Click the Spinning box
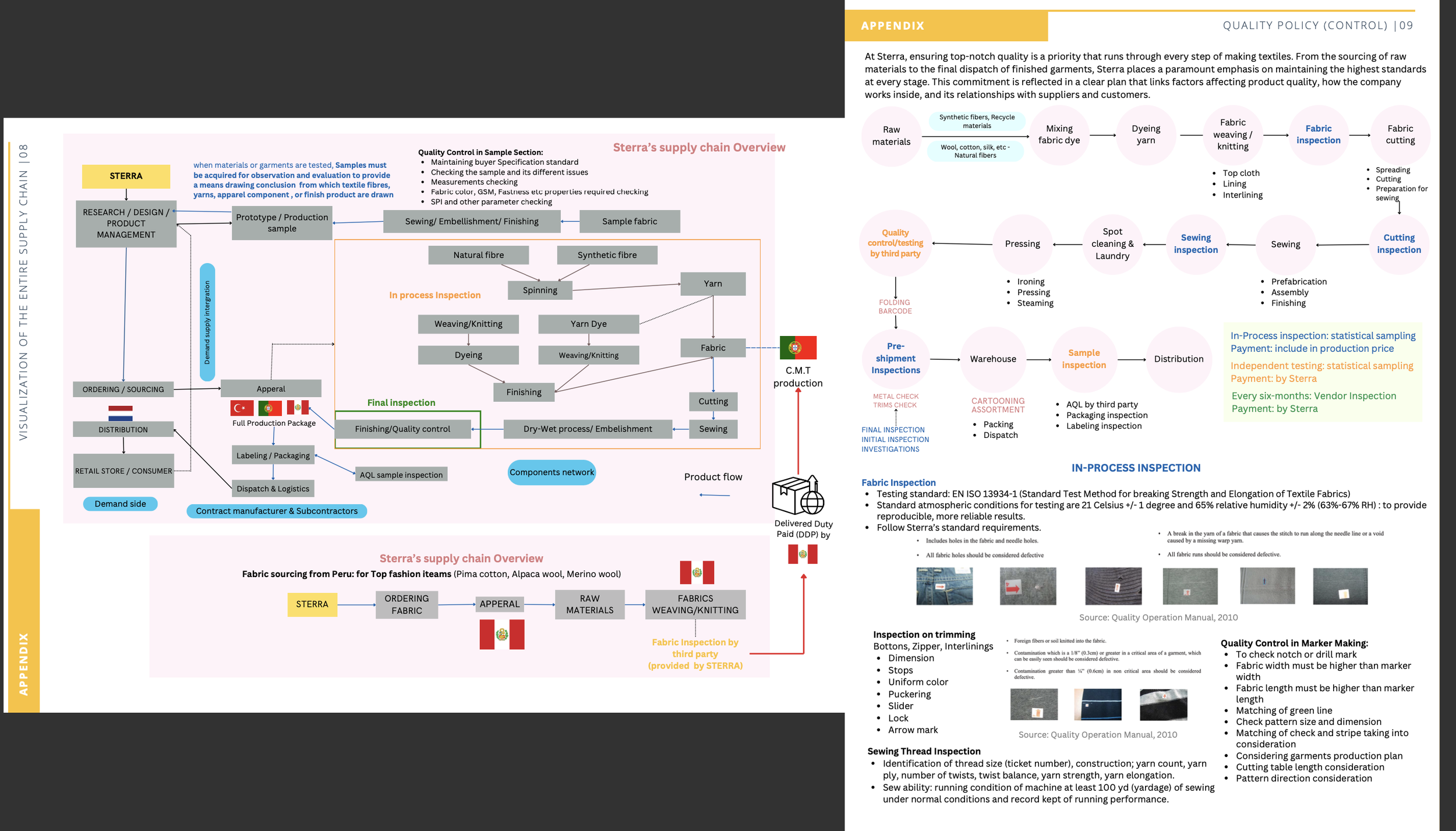 point(540,290)
